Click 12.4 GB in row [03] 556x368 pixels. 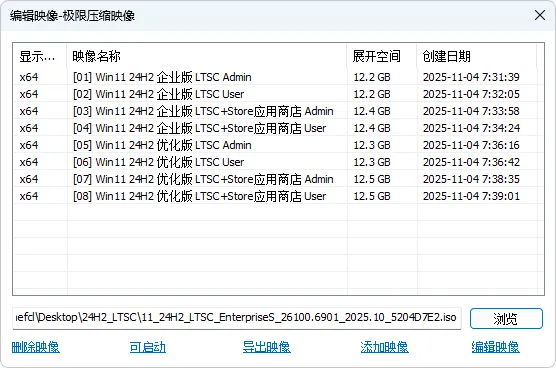click(x=372, y=111)
